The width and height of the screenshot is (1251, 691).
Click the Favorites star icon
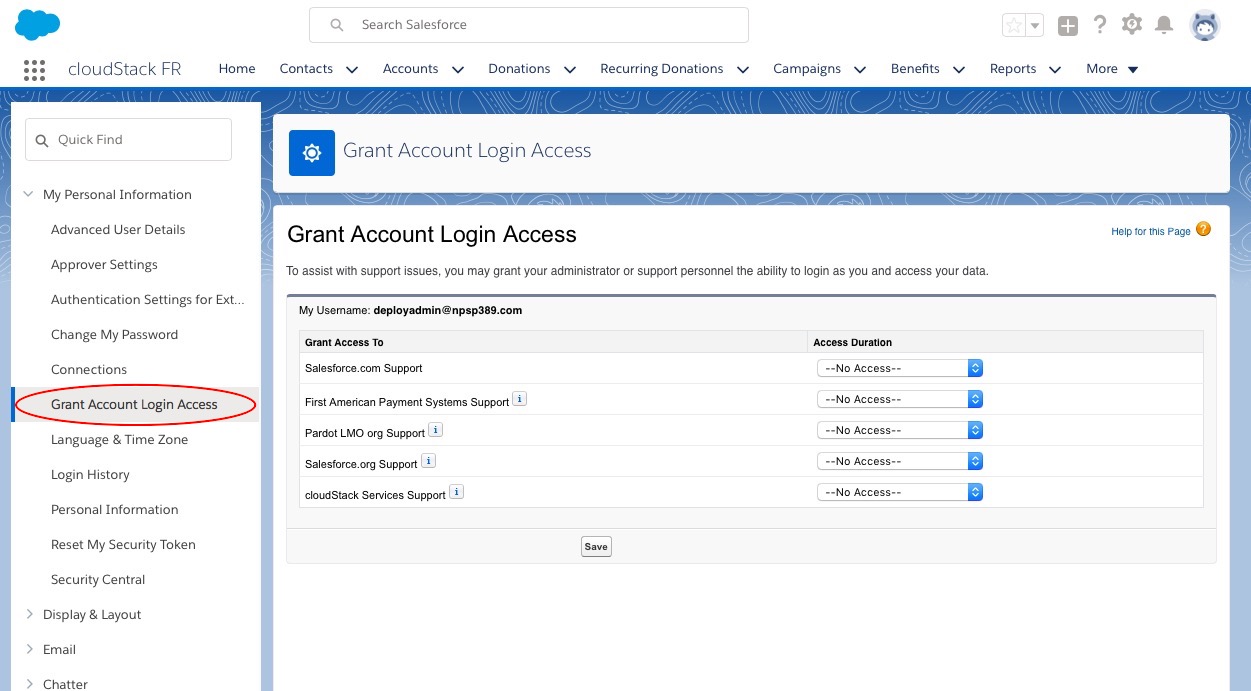pos(1014,26)
